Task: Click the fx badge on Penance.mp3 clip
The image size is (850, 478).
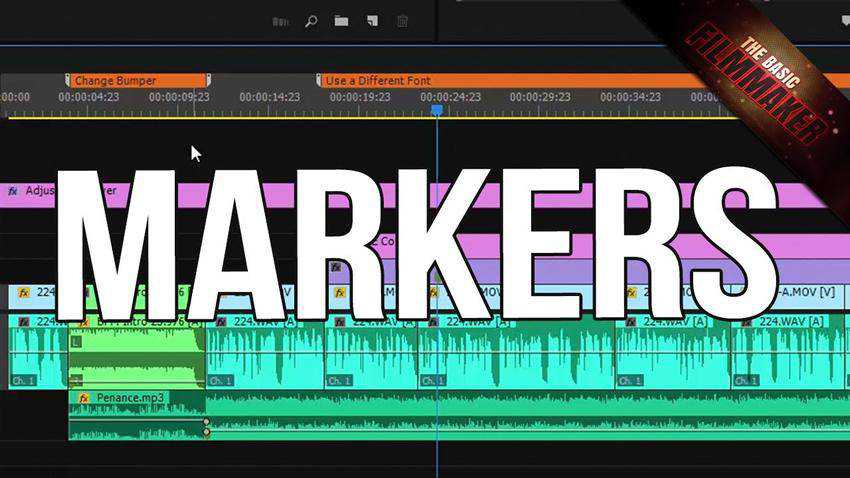Action: (x=83, y=398)
